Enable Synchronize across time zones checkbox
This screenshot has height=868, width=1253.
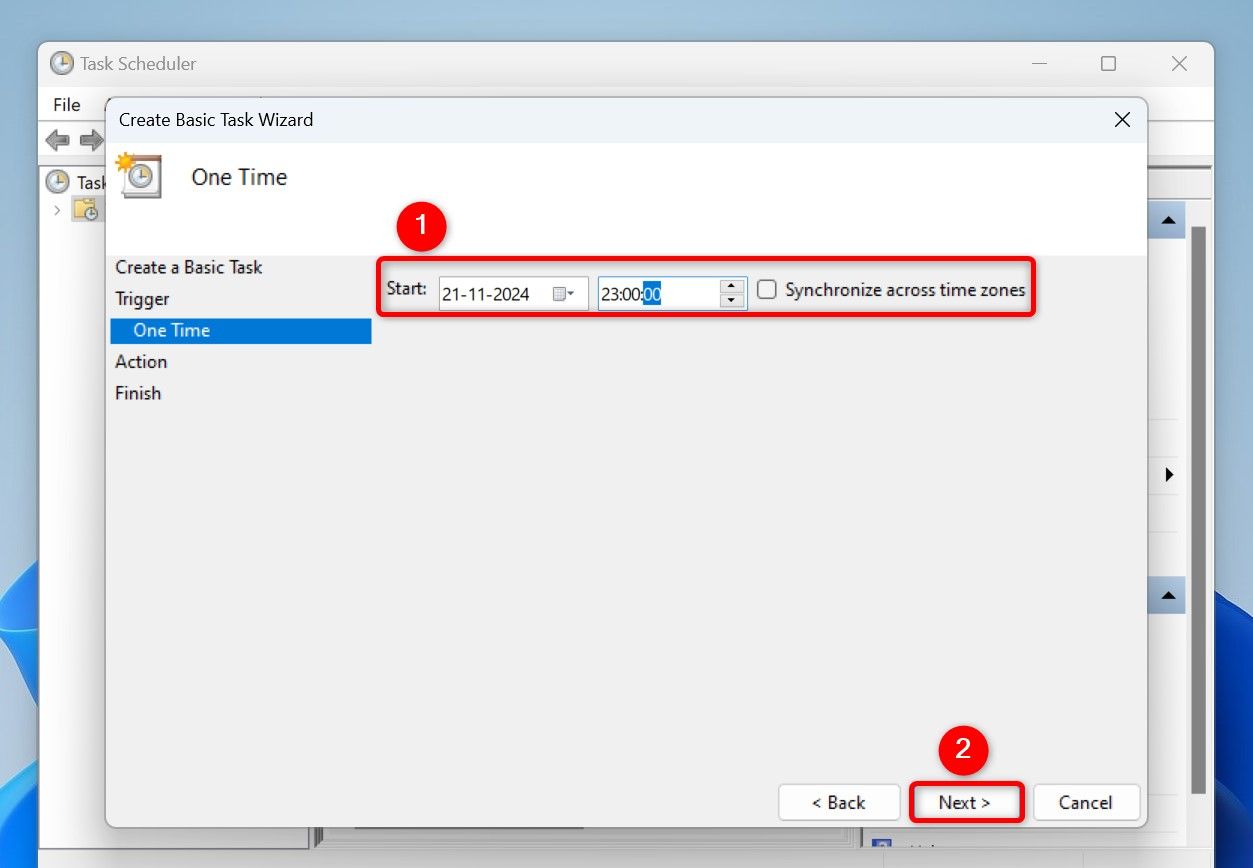[767, 290]
